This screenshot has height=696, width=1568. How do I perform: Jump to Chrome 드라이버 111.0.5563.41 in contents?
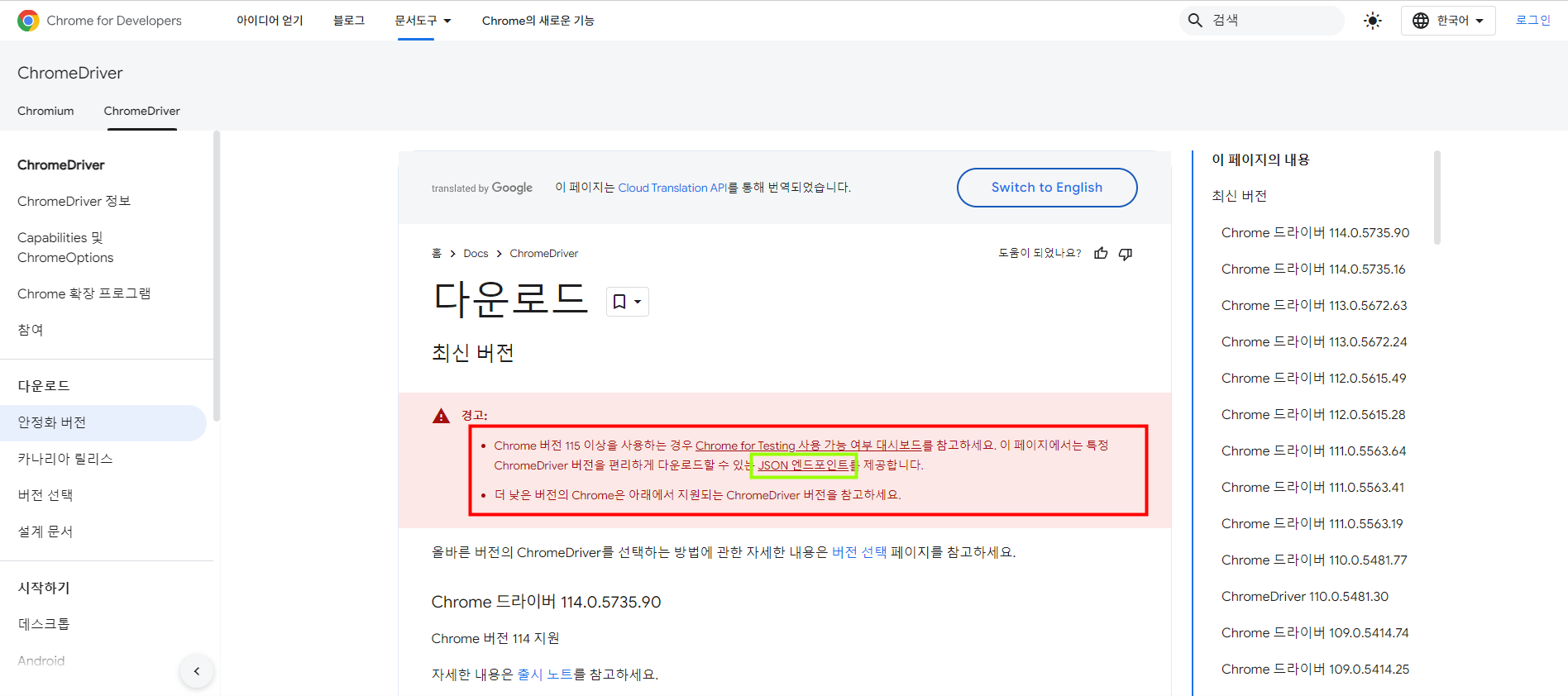tap(1312, 488)
